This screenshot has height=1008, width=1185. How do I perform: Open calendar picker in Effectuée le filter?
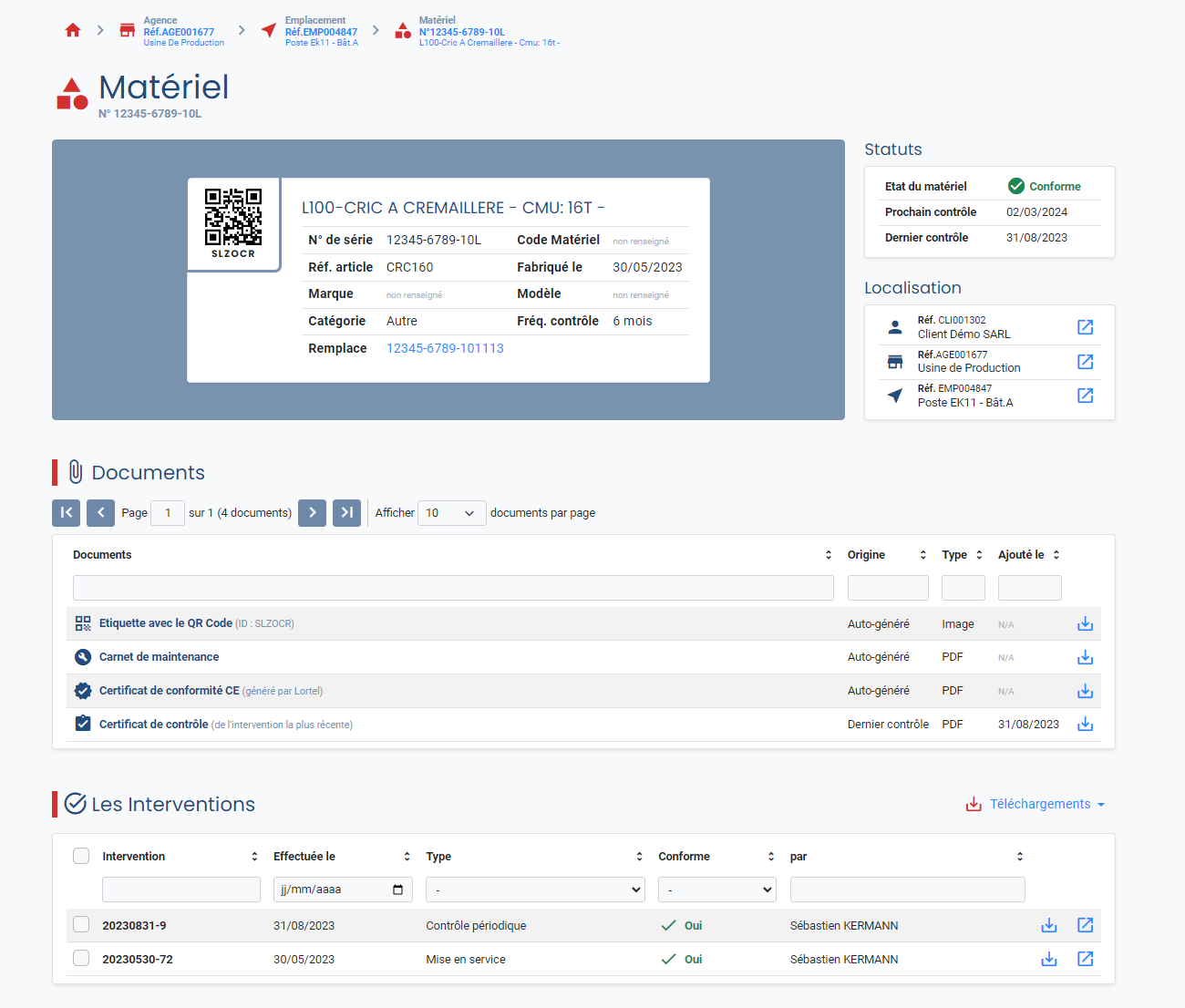point(397,890)
